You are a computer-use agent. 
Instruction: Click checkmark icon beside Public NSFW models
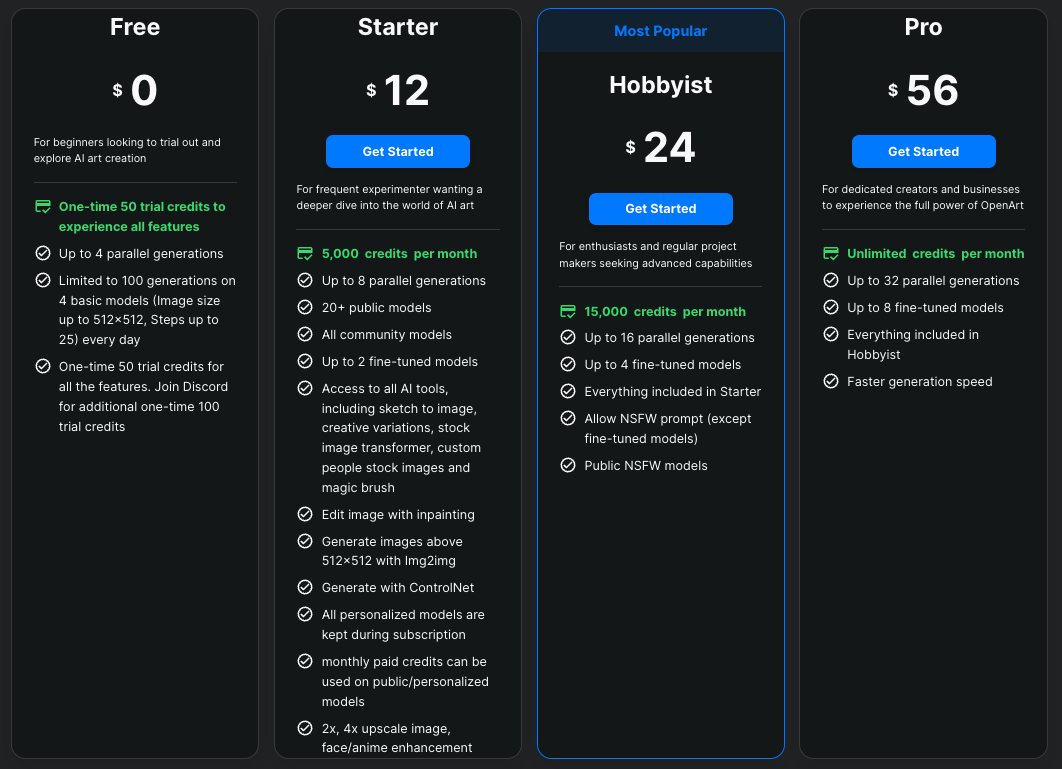coord(568,465)
